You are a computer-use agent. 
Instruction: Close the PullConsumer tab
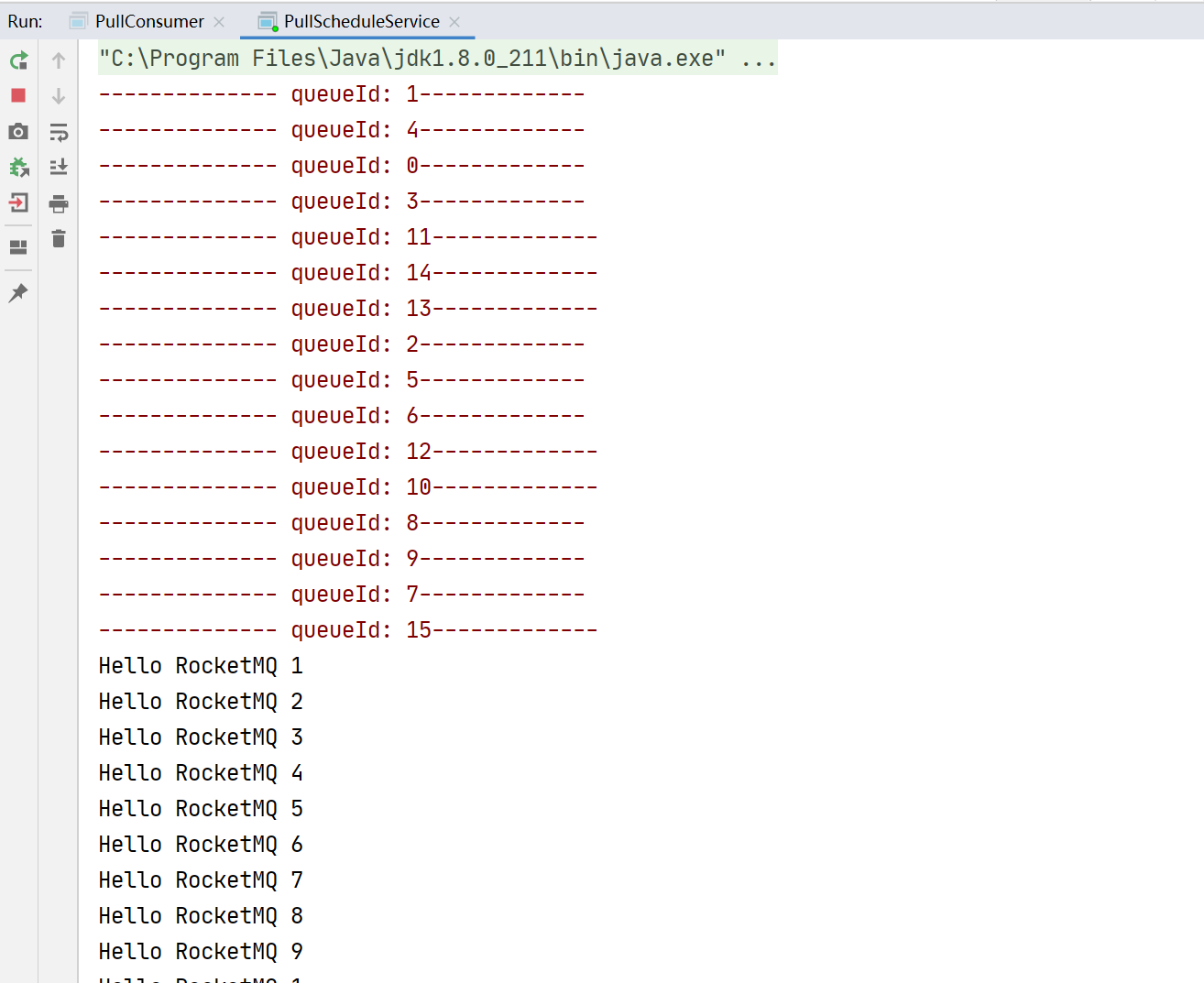click(219, 21)
